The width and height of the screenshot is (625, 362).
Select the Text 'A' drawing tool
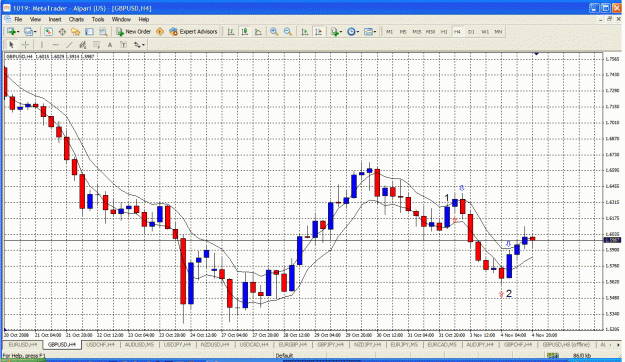[110, 45]
